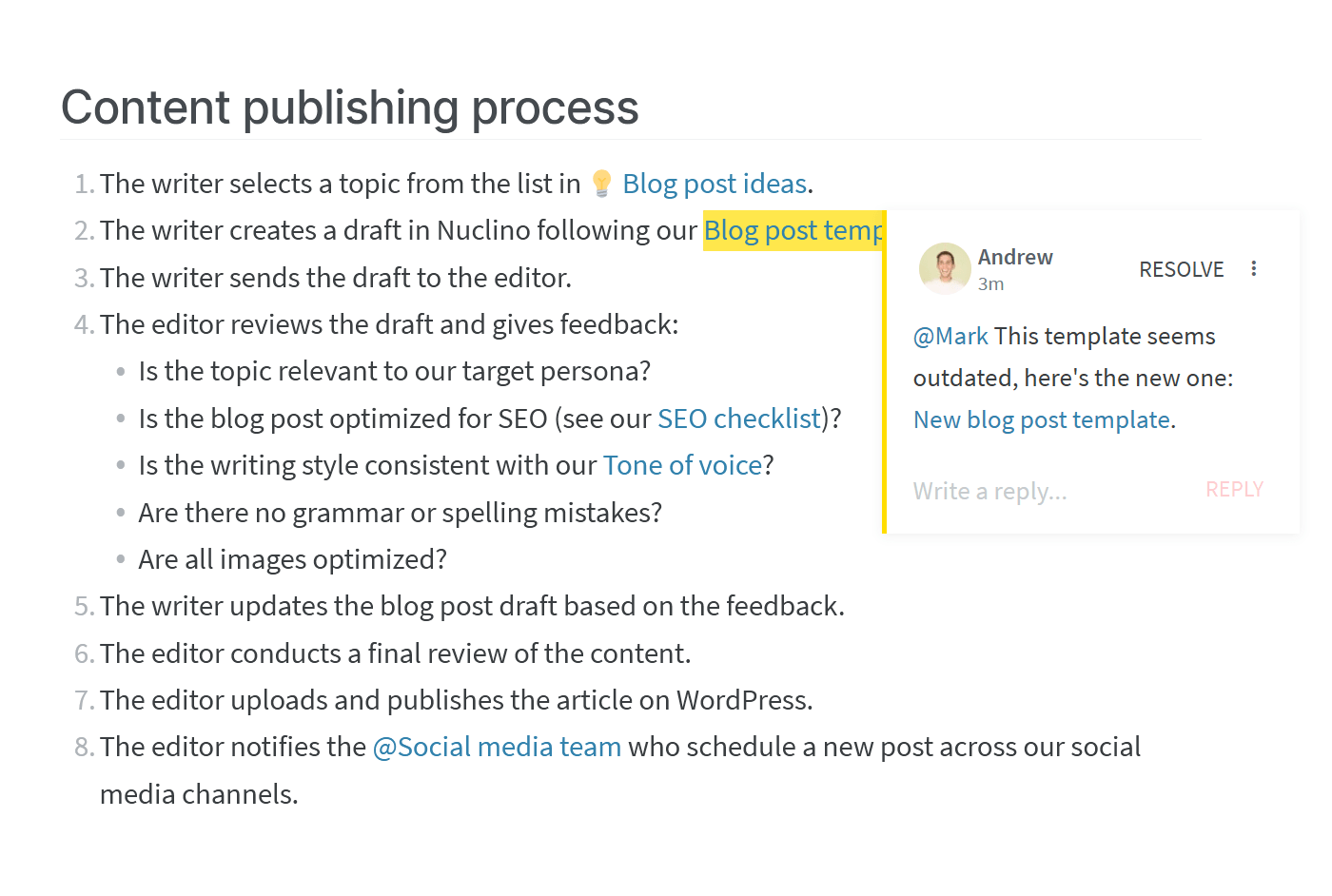
Task: Click the '@Social media team' mention
Action: [x=497, y=747]
